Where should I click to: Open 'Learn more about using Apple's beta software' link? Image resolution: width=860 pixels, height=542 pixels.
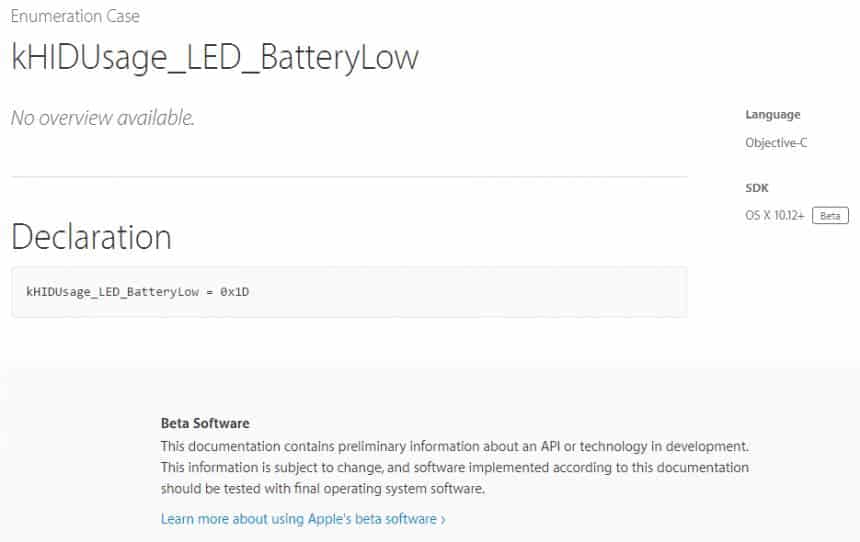[x=303, y=519]
